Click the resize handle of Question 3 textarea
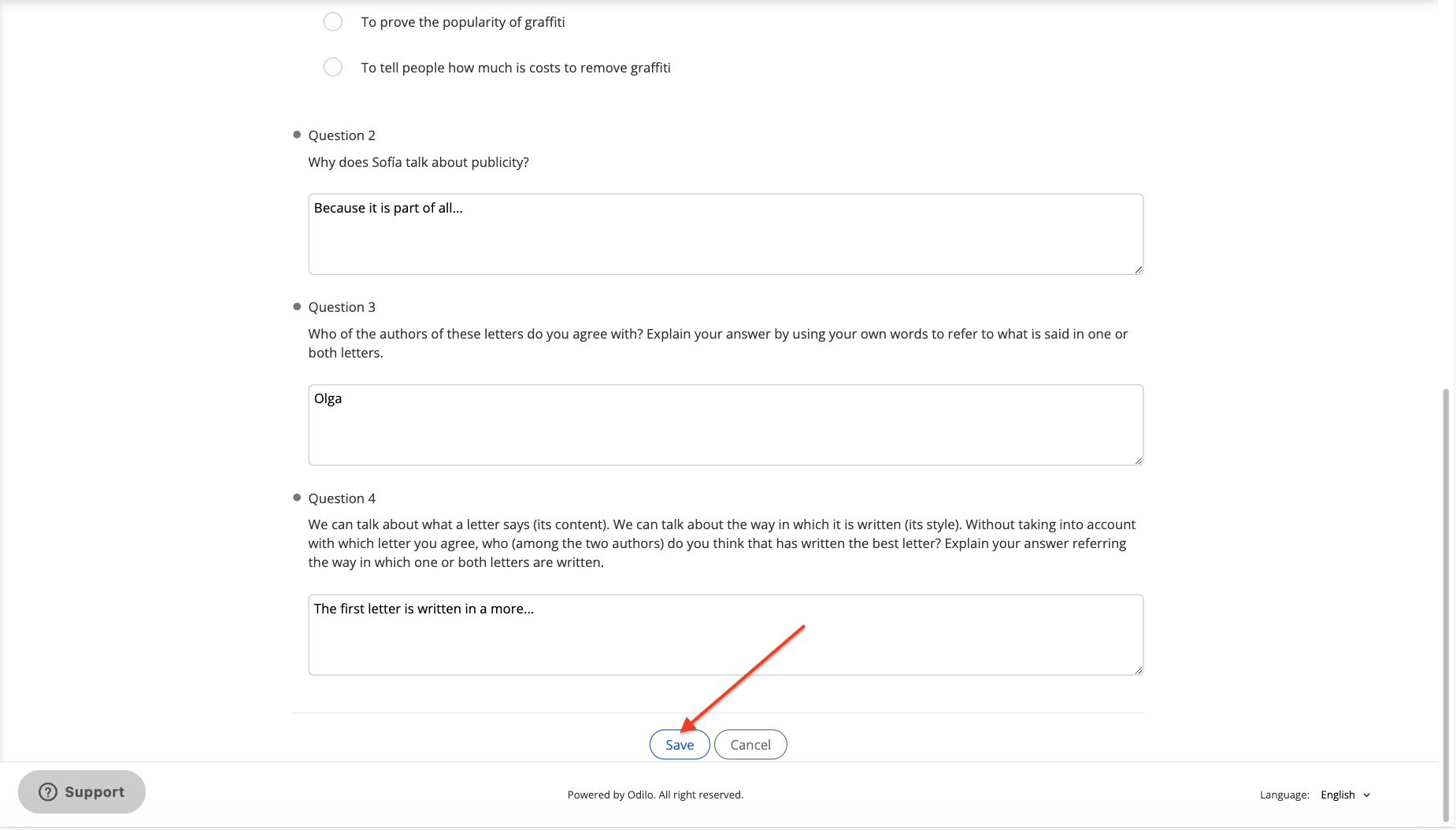 (1138, 460)
